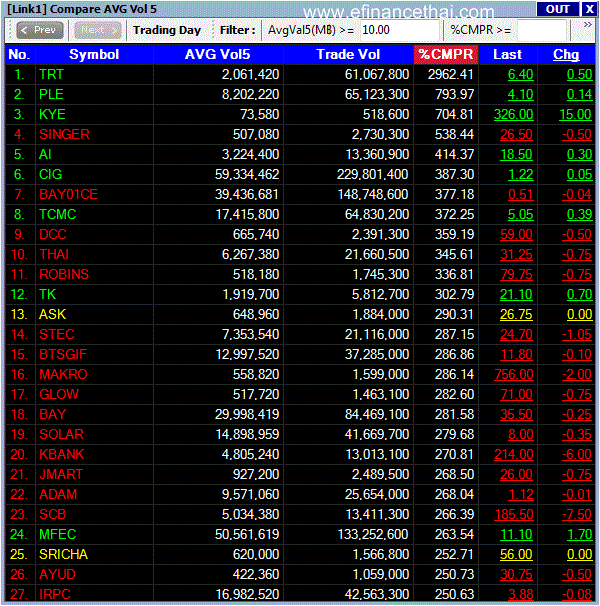
Task: Click THAI %CMPR value 345.61
Action: click(454, 255)
